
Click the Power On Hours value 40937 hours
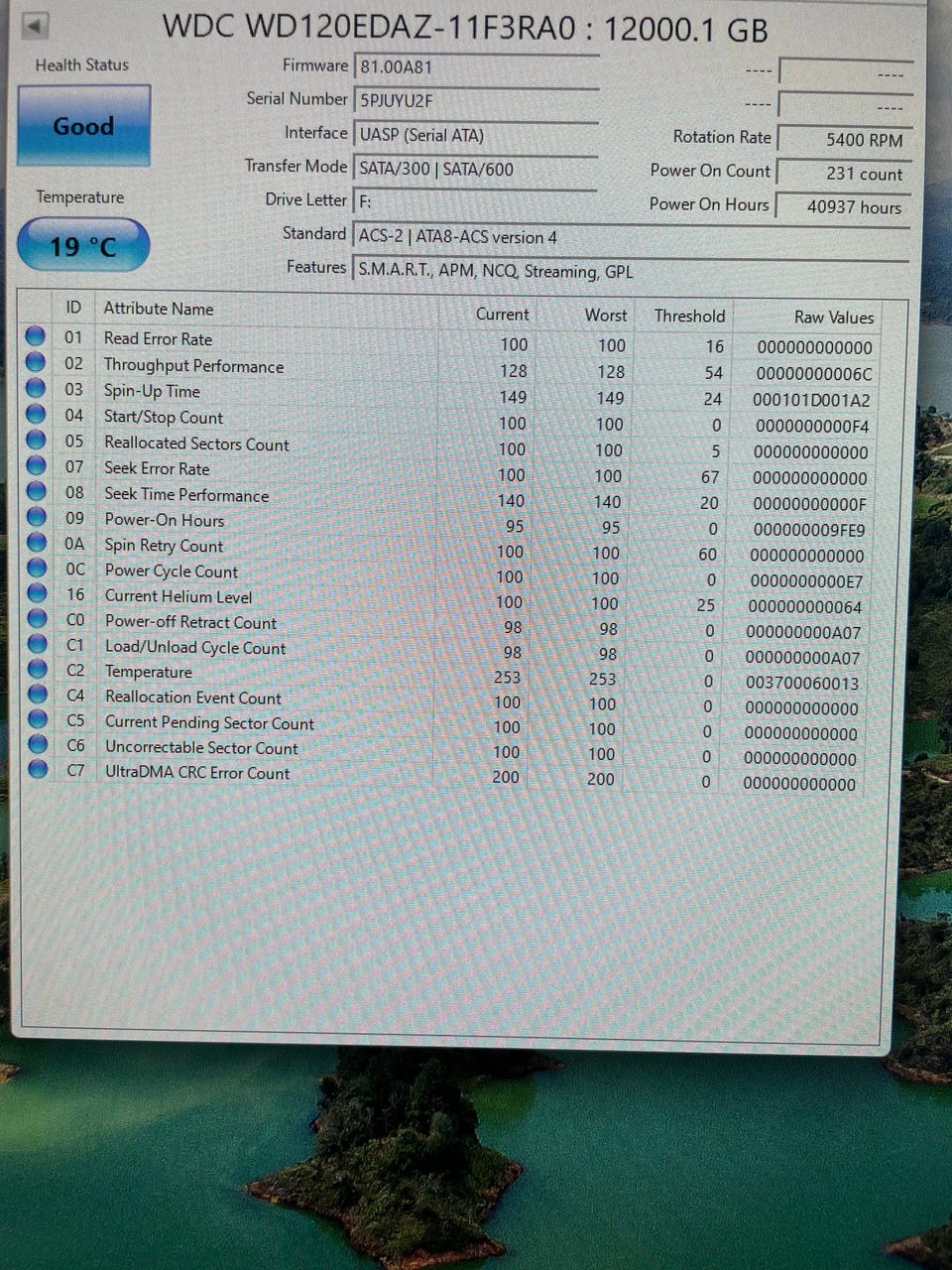coord(843,207)
